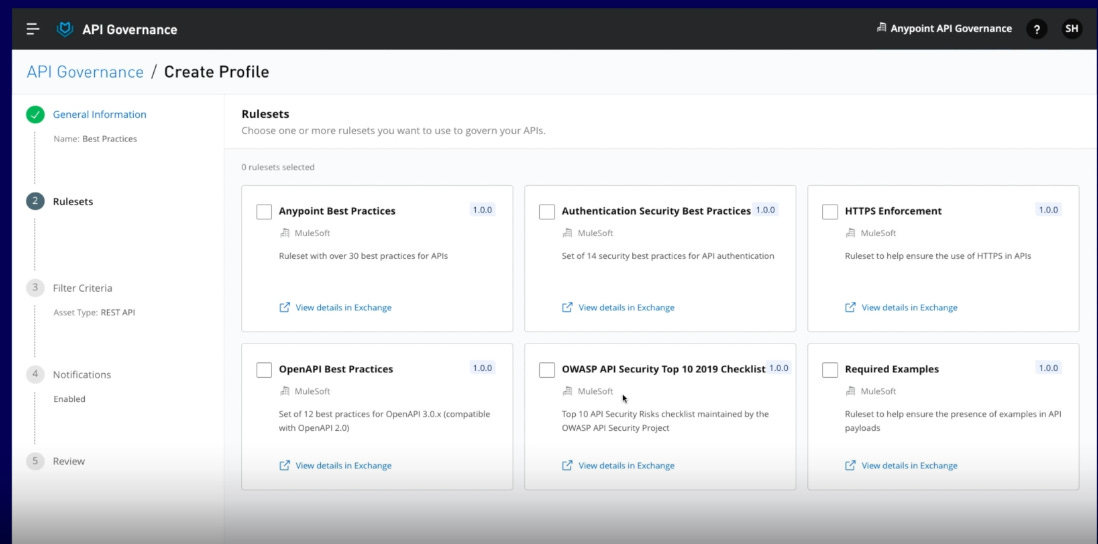Screen dimensions: 1098x544
Task: Click MuleSoft publisher icon in Required Examples card
Action: pos(850,391)
